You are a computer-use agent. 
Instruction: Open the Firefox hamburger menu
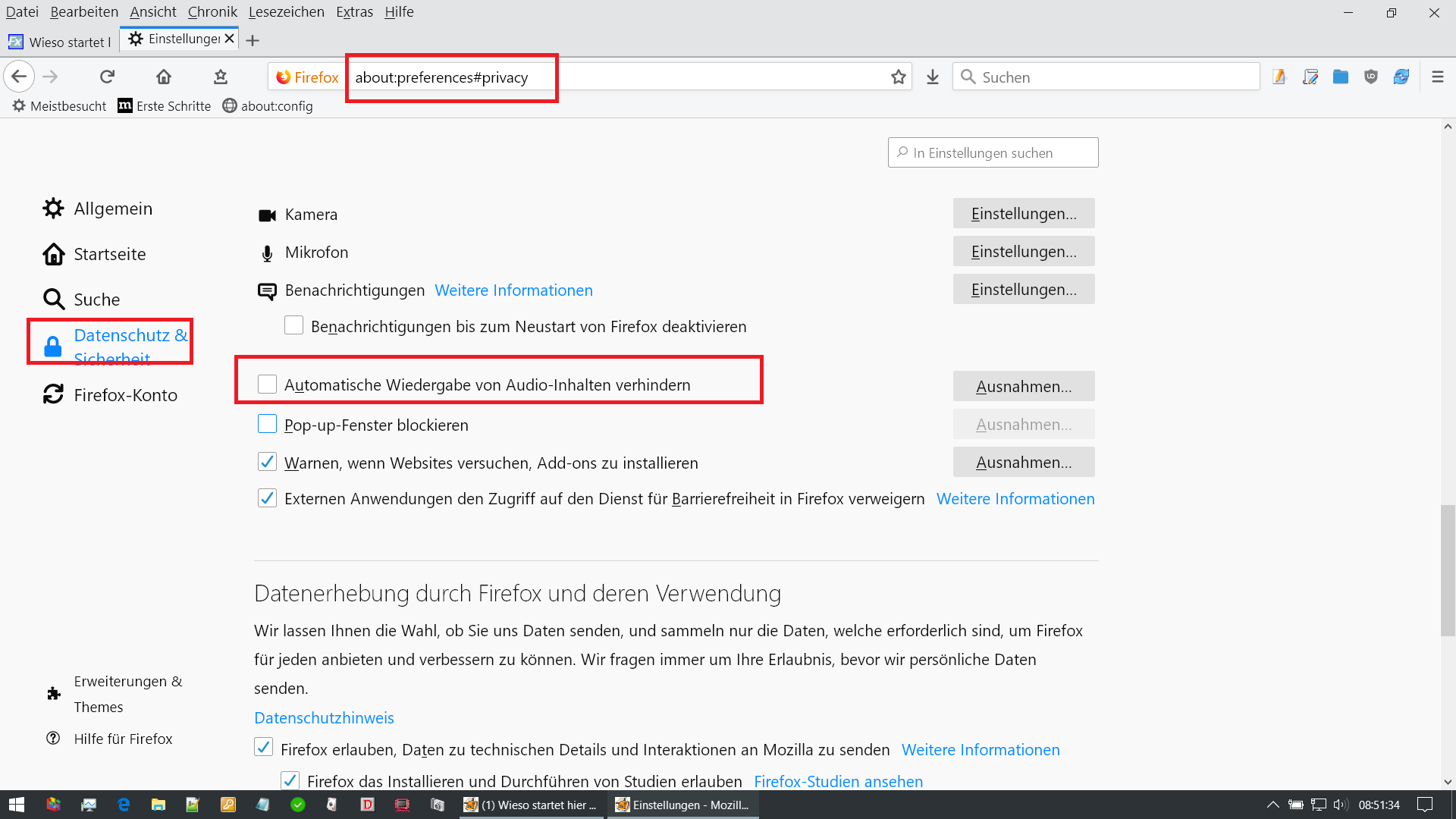click(1437, 77)
